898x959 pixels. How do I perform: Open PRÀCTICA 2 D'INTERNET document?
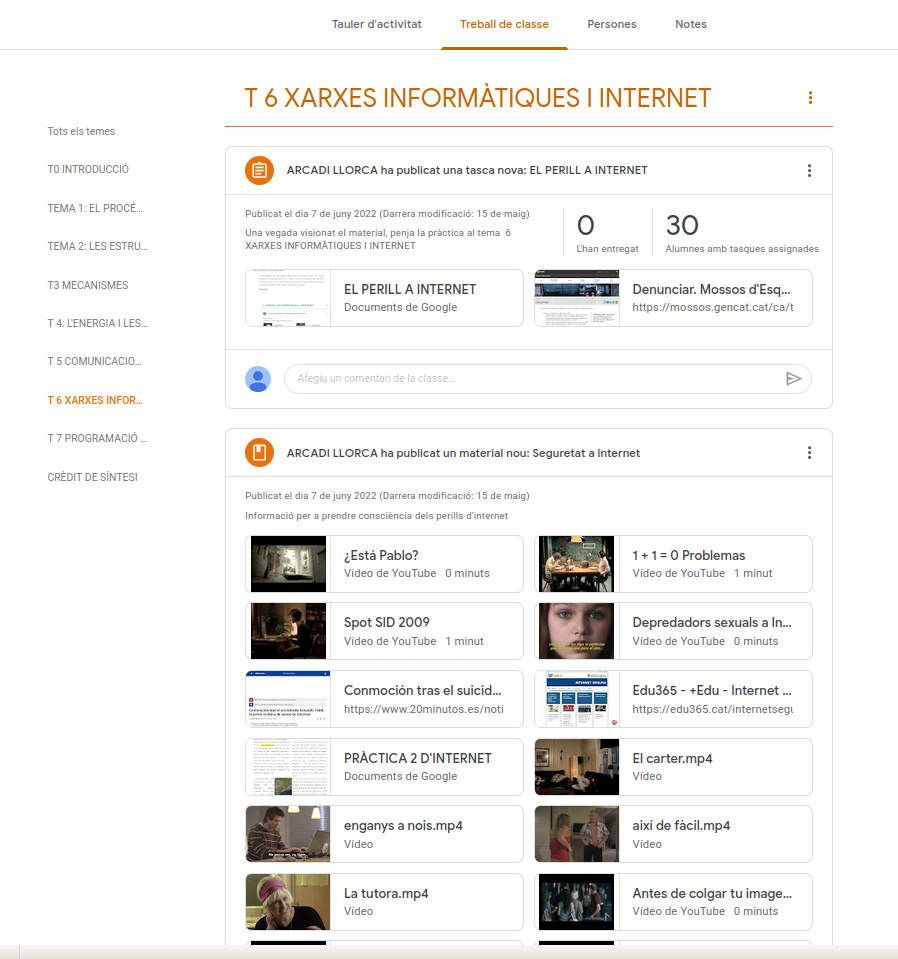(384, 767)
